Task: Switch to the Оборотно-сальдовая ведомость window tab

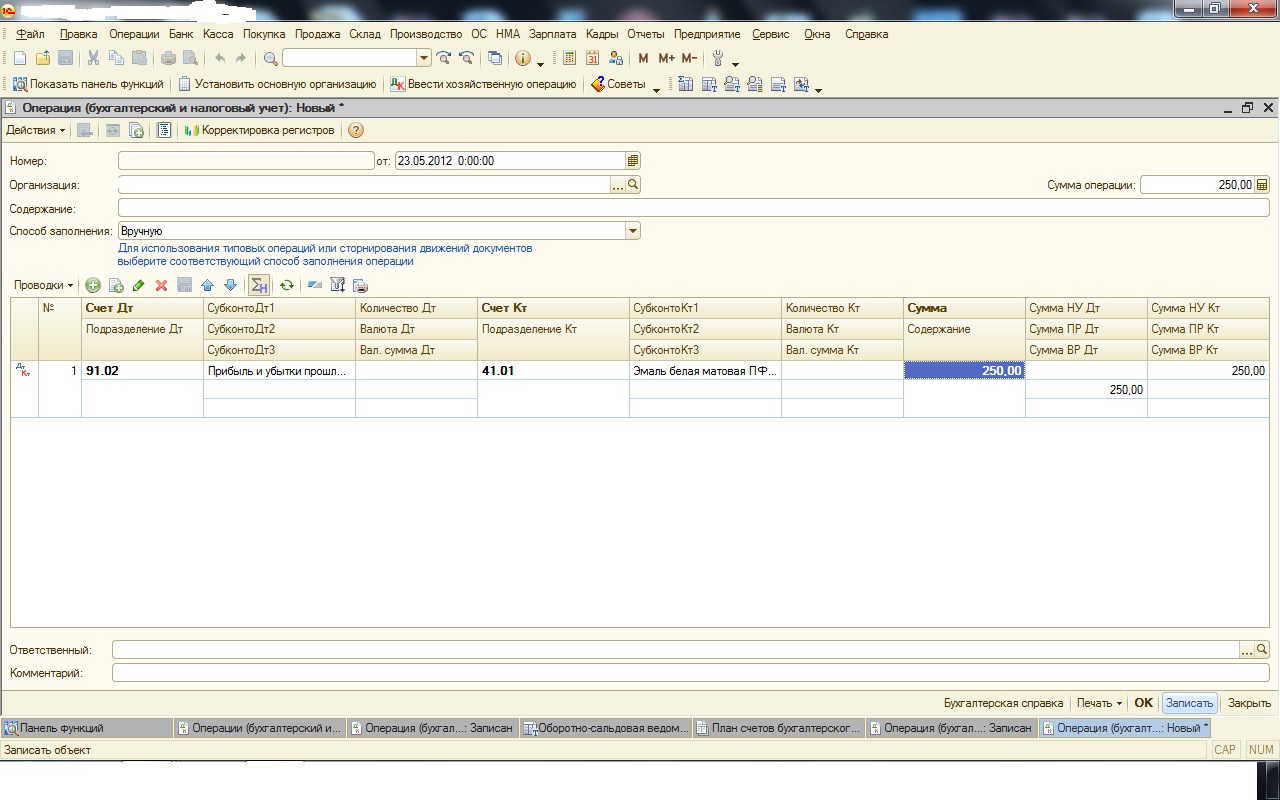Action: click(607, 728)
